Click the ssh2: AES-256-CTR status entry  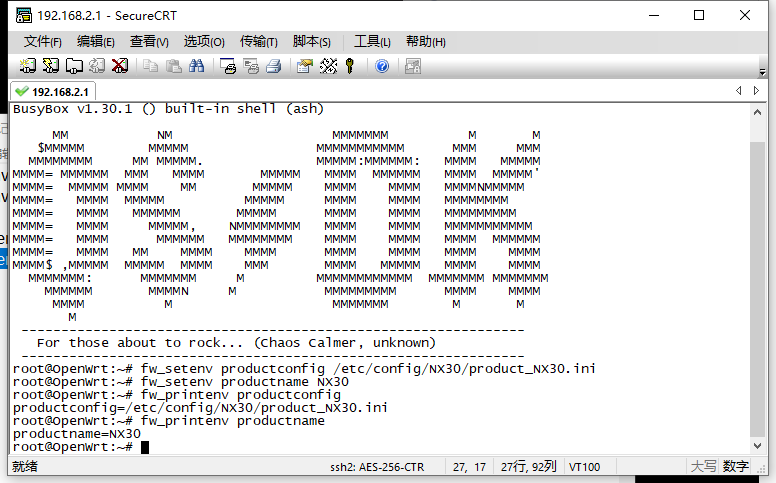coord(377,467)
